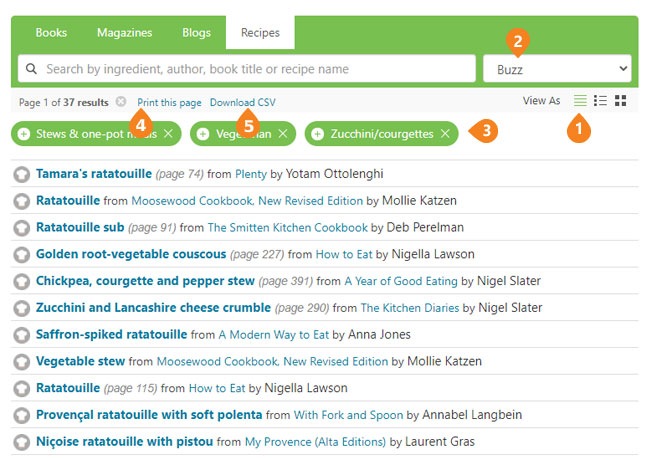Open Golden root-vegetable couscous recipe
The height and width of the screenshot is (458, 650).
tap(131, 254)
